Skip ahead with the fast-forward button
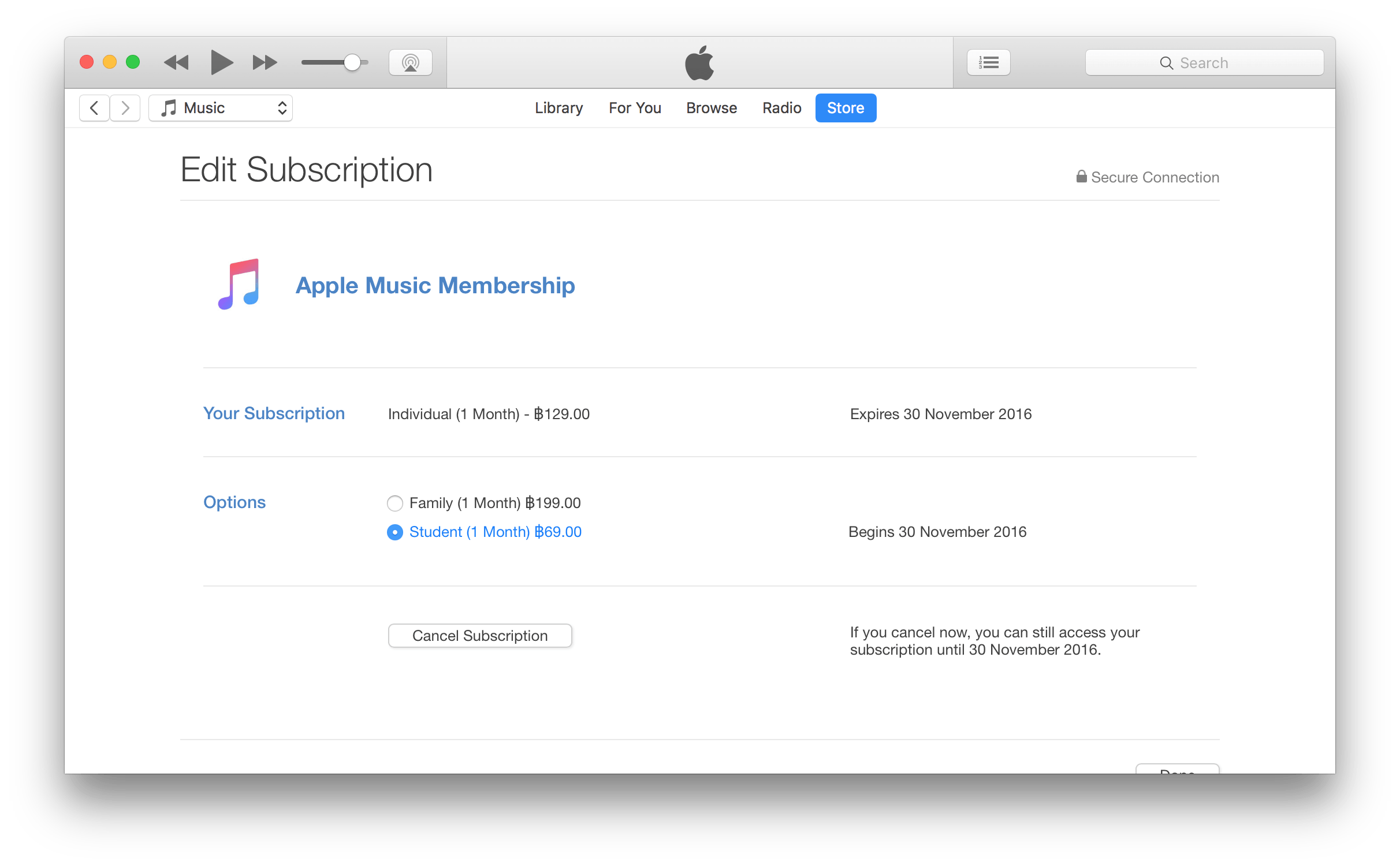The image size is (1400, 866). click(265, 62)
